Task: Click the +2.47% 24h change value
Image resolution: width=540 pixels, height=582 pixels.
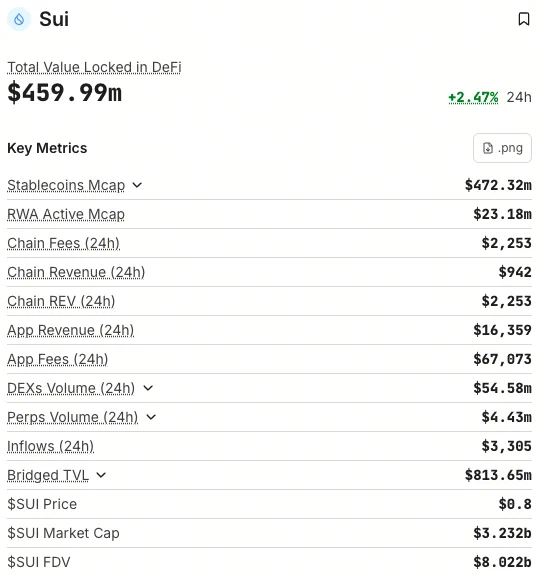Action: pos(473,97)
